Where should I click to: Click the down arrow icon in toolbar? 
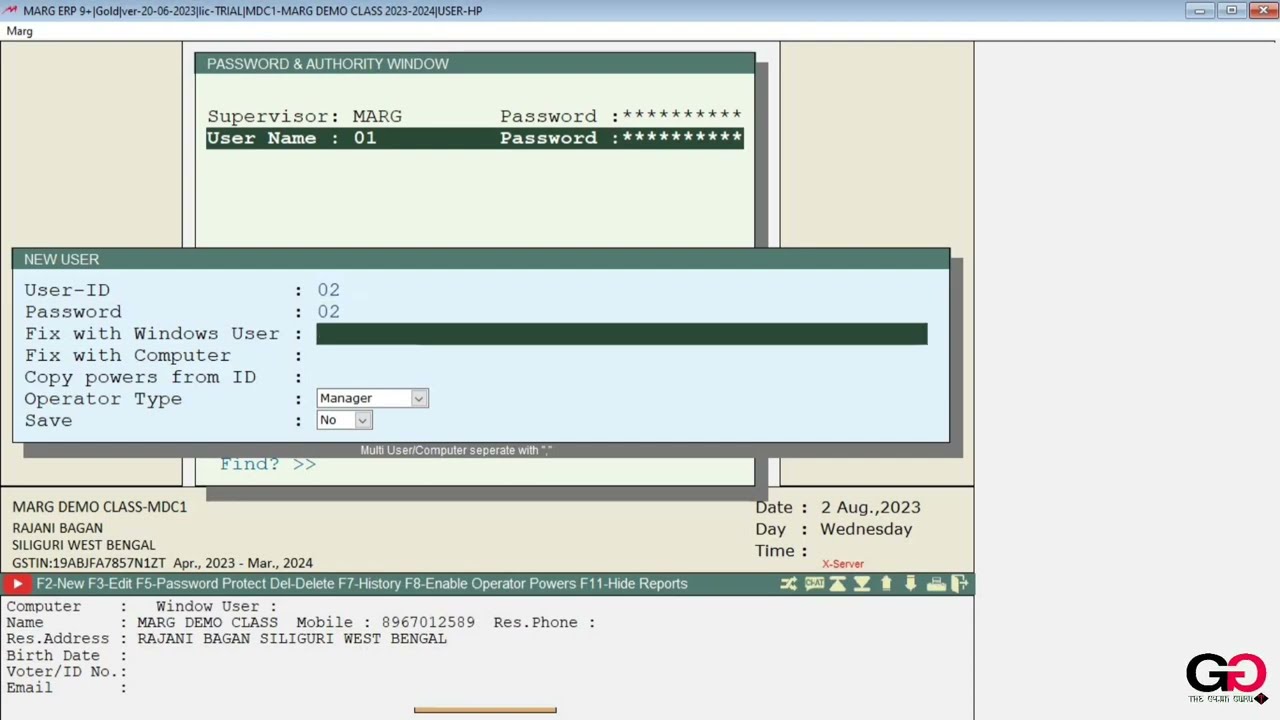tap(910, 584)
